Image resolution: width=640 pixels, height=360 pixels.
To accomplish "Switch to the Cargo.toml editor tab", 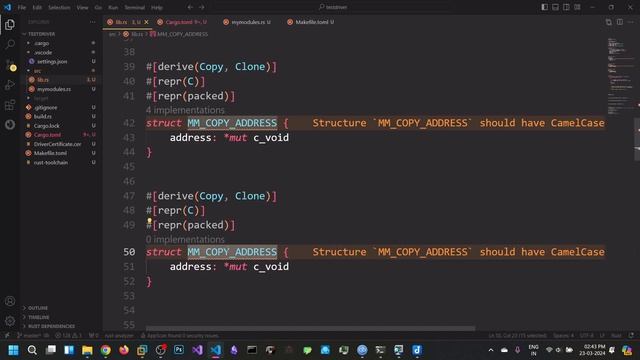I will (x=182, y=22).
